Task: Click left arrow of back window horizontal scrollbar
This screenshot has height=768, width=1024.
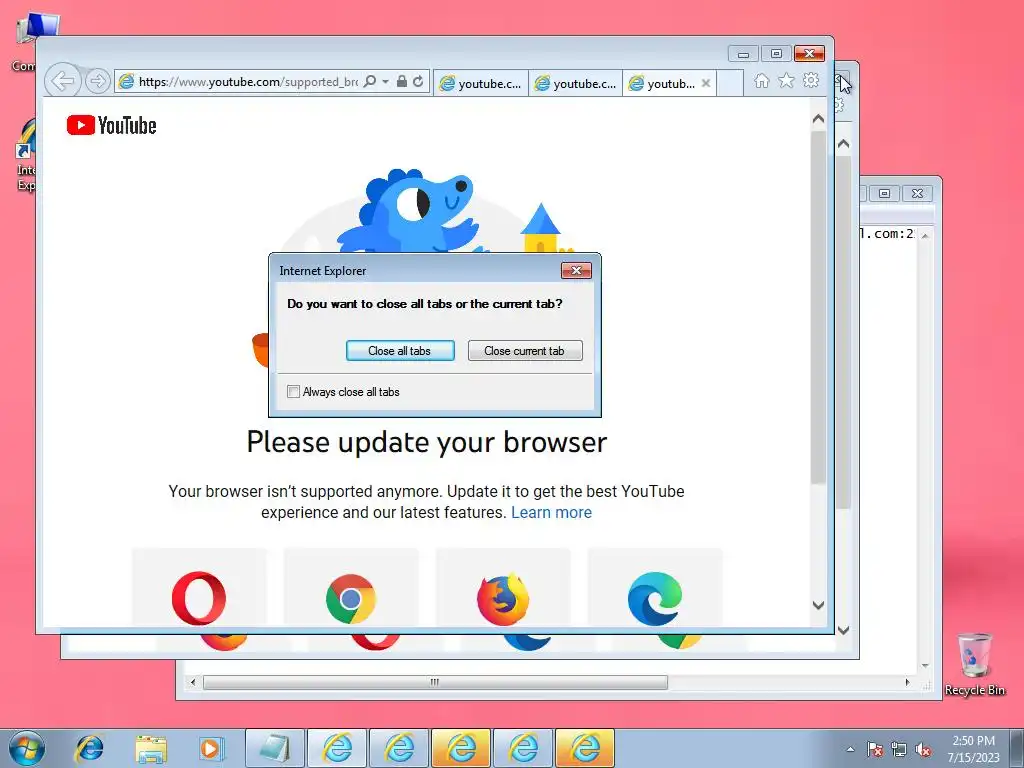Action: [x=193, y=682]
